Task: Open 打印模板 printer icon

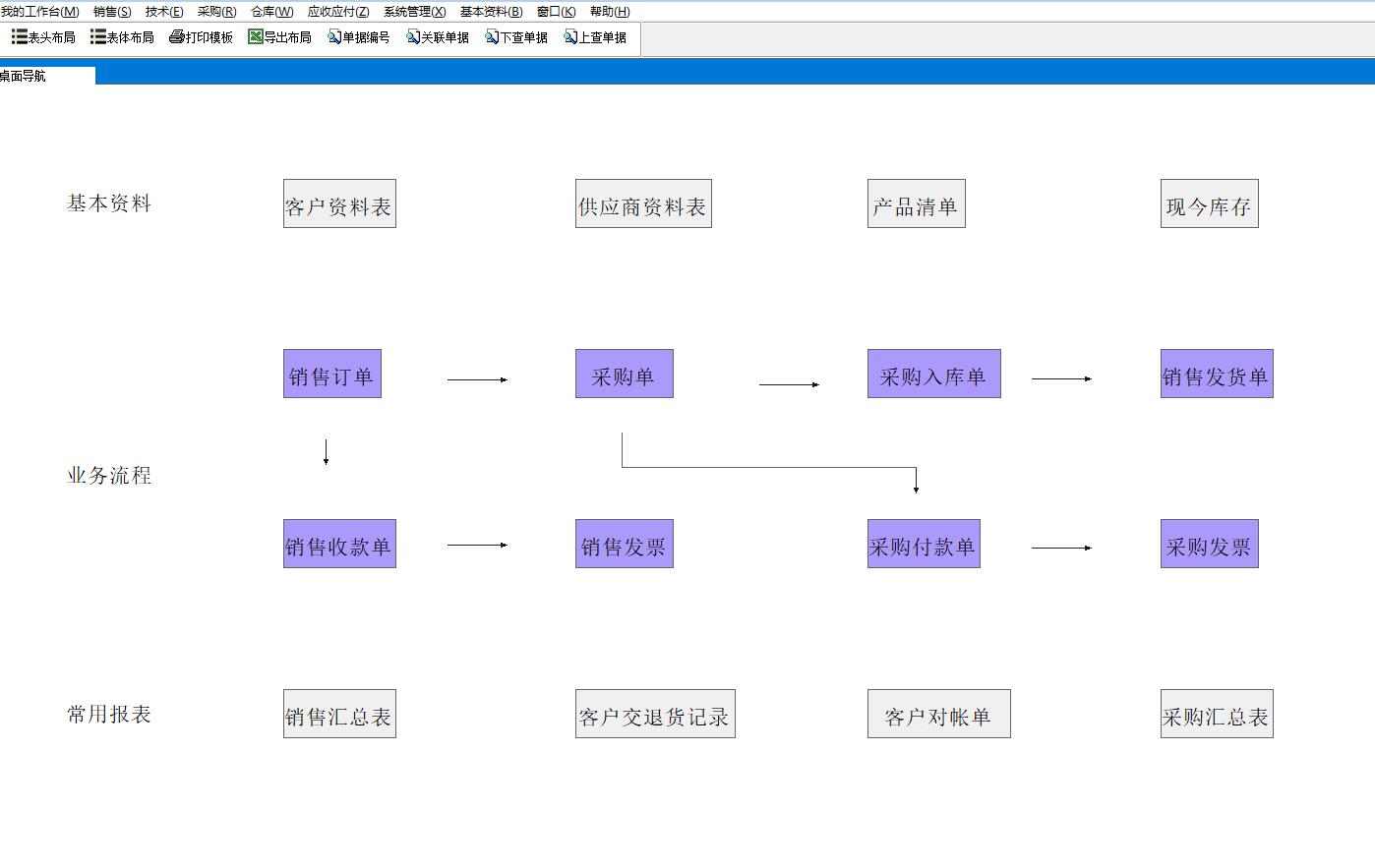Action: click(x=177, y=37)
